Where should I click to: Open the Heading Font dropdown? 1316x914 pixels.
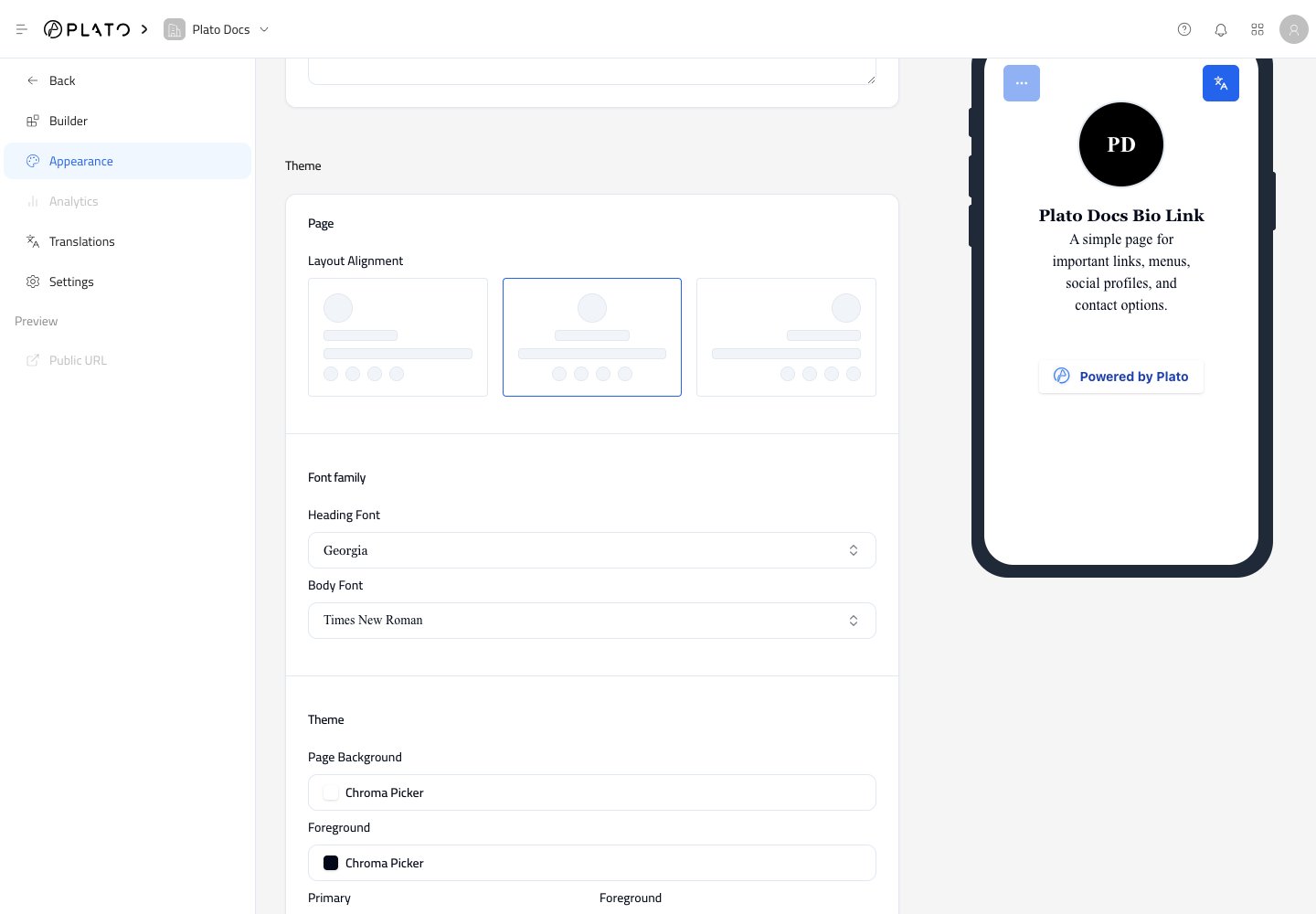592,550
